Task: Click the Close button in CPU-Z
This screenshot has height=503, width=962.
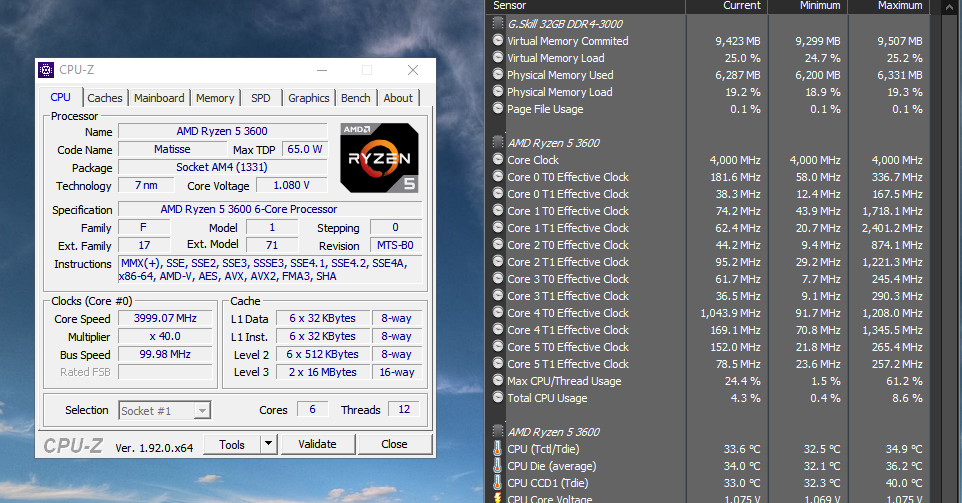Action: (394, 444)
